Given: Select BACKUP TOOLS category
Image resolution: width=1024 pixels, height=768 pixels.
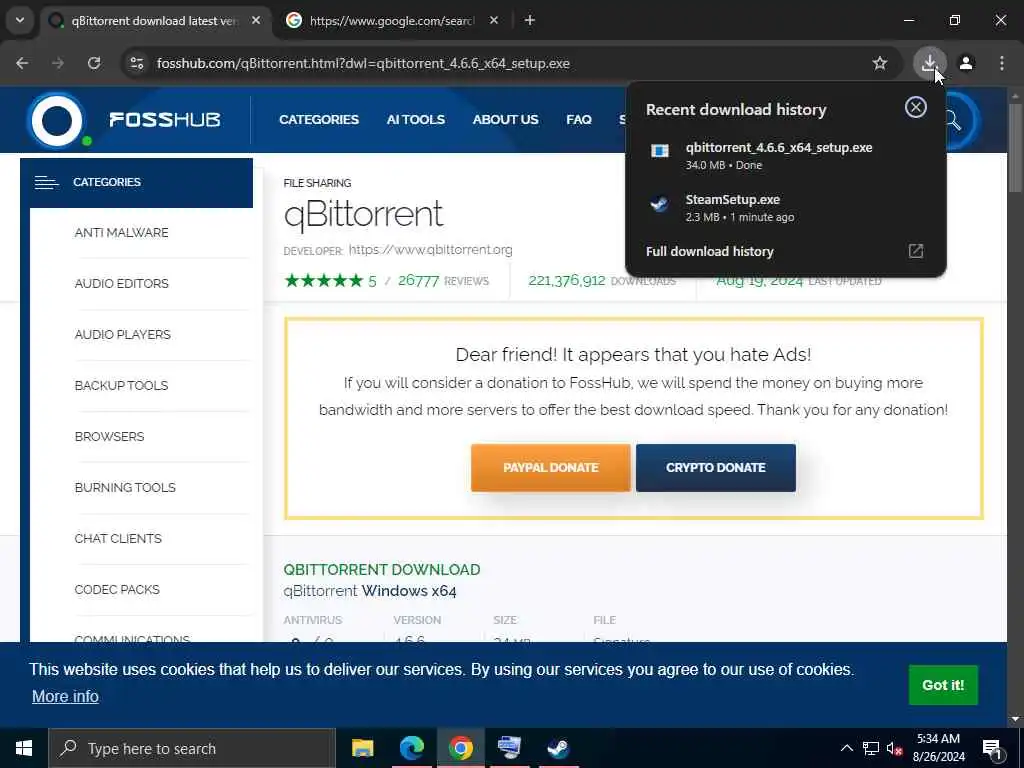Looking at the screenshot, I should point(121,385).
